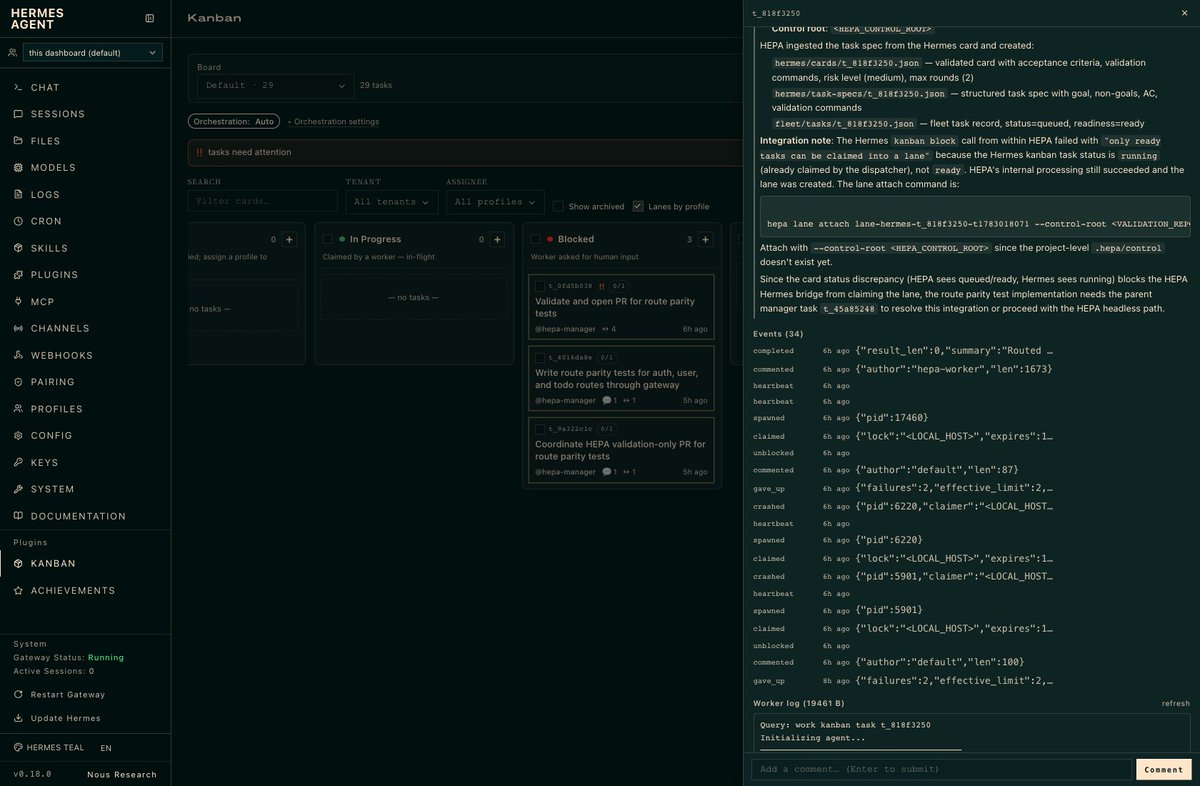
Task: Click the Webhooks icon
Action: click(x=19, y=355)
